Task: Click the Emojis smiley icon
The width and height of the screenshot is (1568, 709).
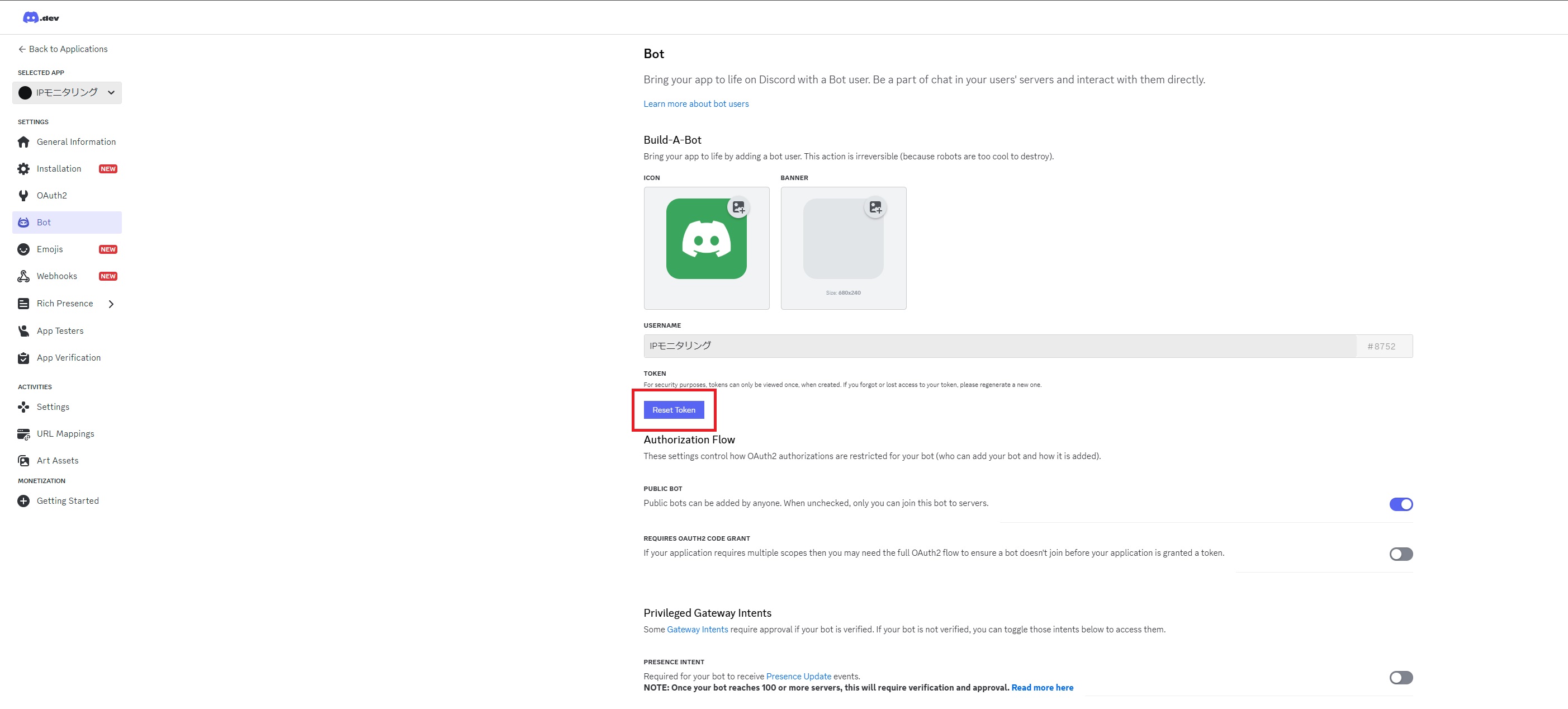Action: pyautogui.click(x=23, y=249)
